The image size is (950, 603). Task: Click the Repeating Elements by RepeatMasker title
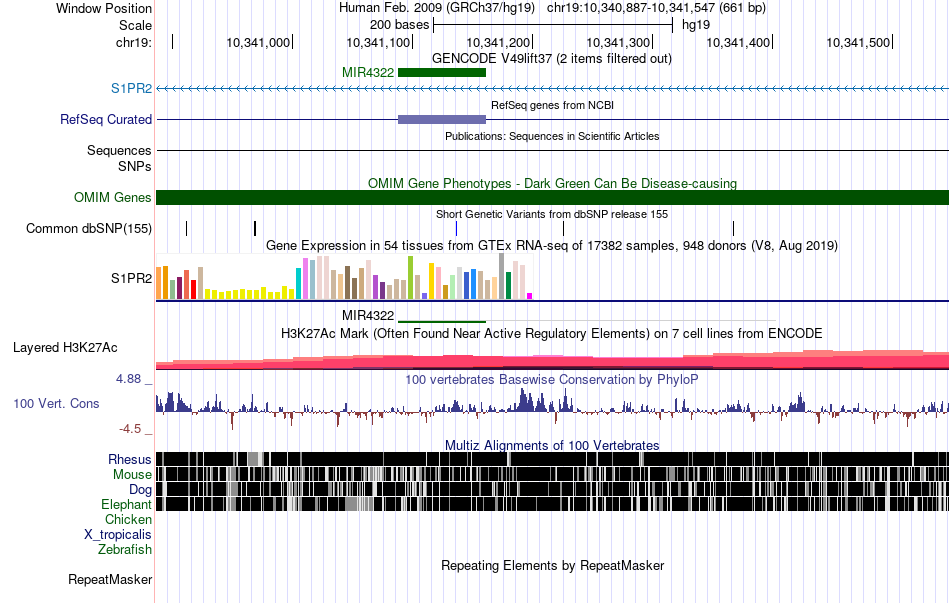(553, 565)
